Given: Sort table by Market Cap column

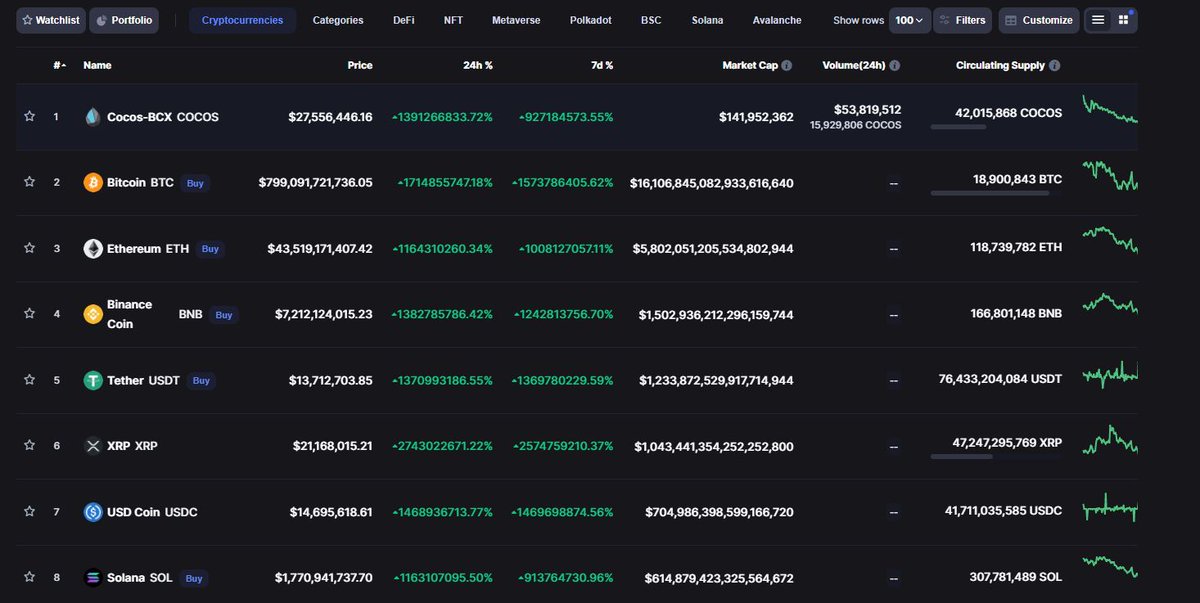Looking at the screenshot, I should click(750, 65).
